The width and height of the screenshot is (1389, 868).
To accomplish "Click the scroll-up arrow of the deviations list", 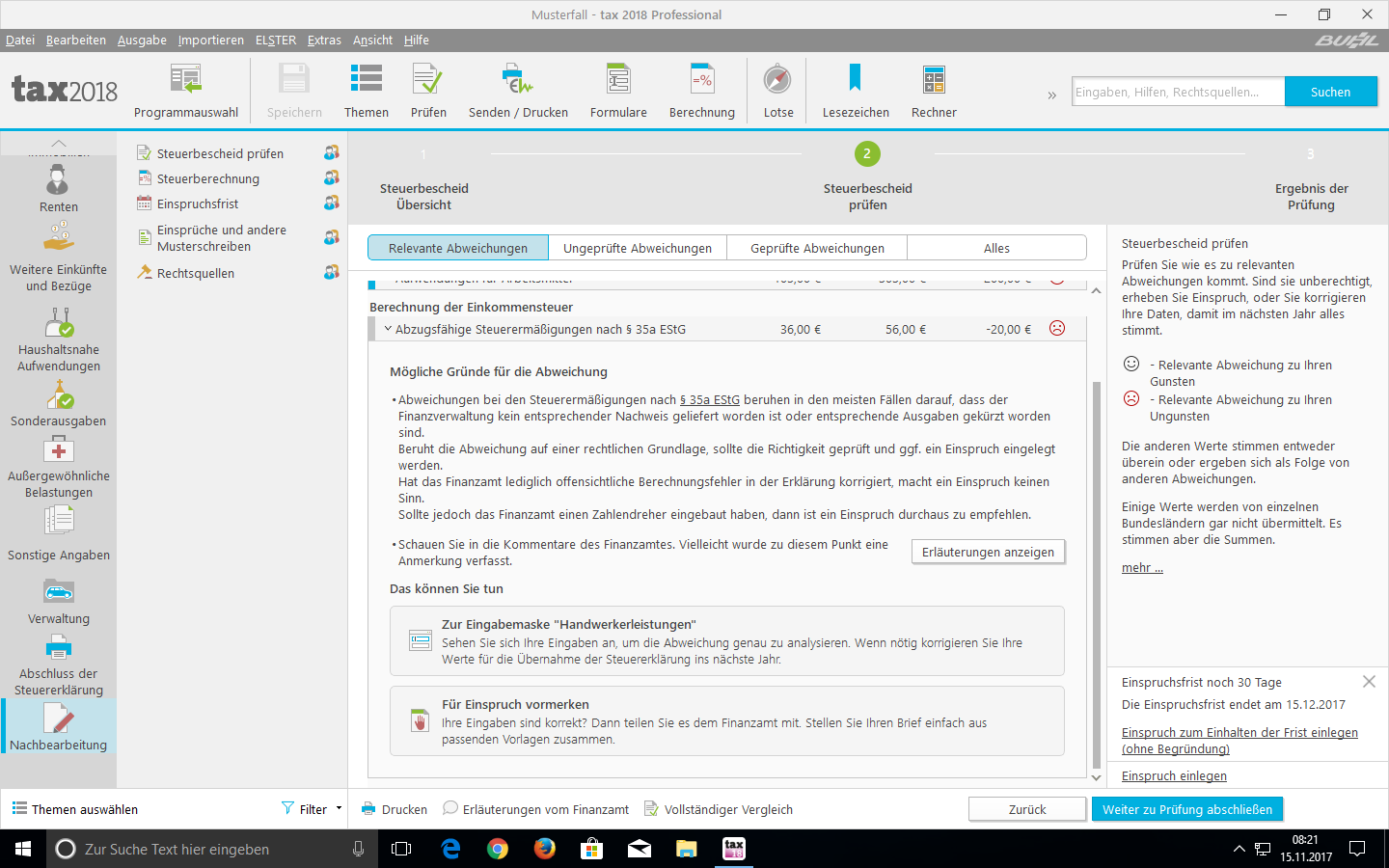I will pos(1096,290).
